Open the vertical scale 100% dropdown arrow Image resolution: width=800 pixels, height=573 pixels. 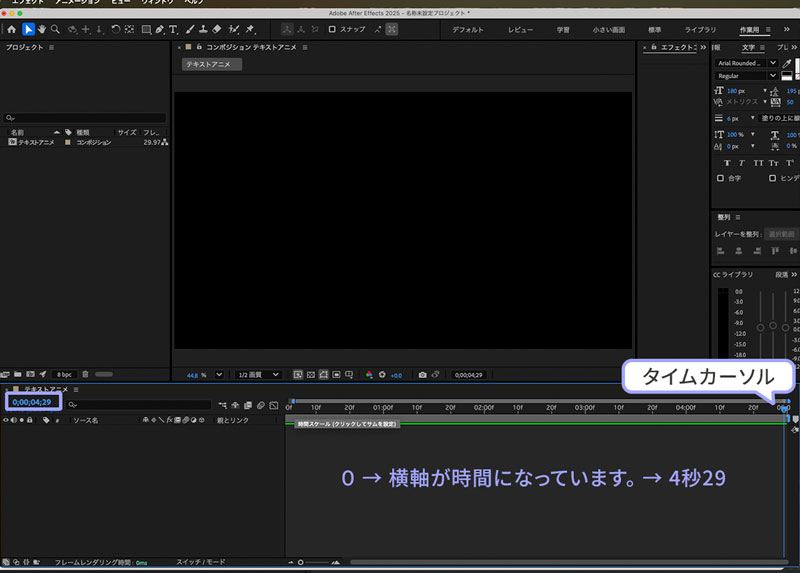(753, 135)
